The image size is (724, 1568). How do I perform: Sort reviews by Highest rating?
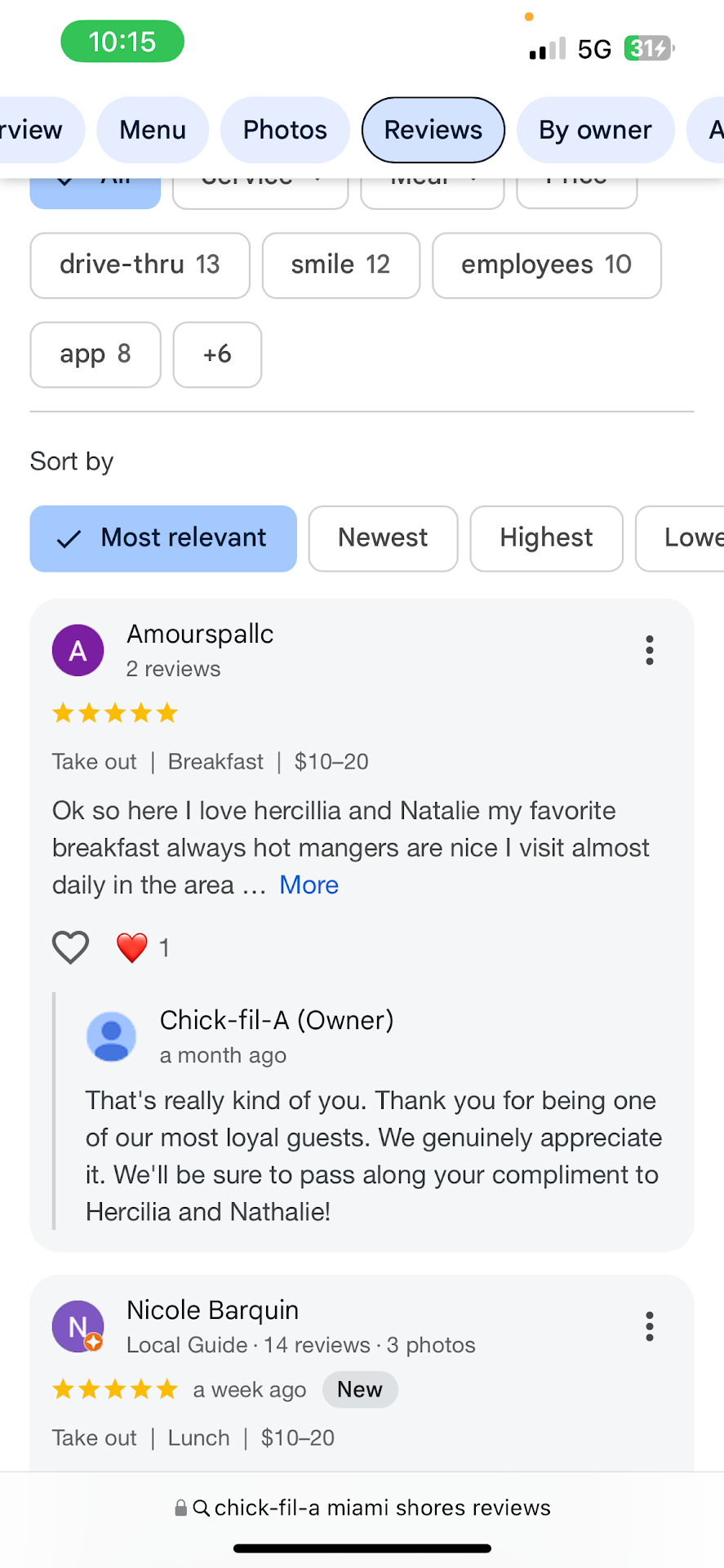pyautogui.click(x=546, y=538)
